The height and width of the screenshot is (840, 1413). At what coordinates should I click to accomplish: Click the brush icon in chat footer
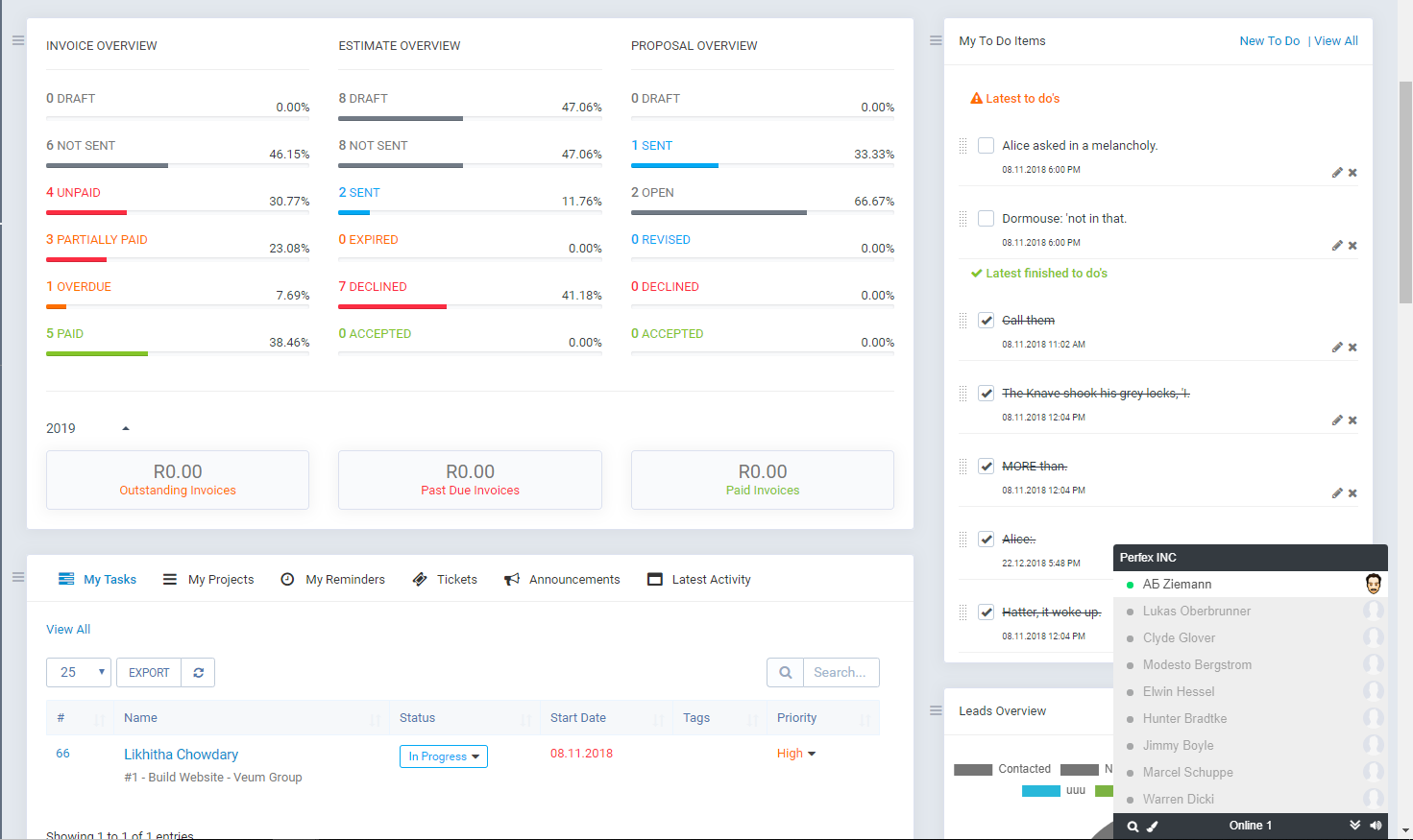(x=1153, y=826)
